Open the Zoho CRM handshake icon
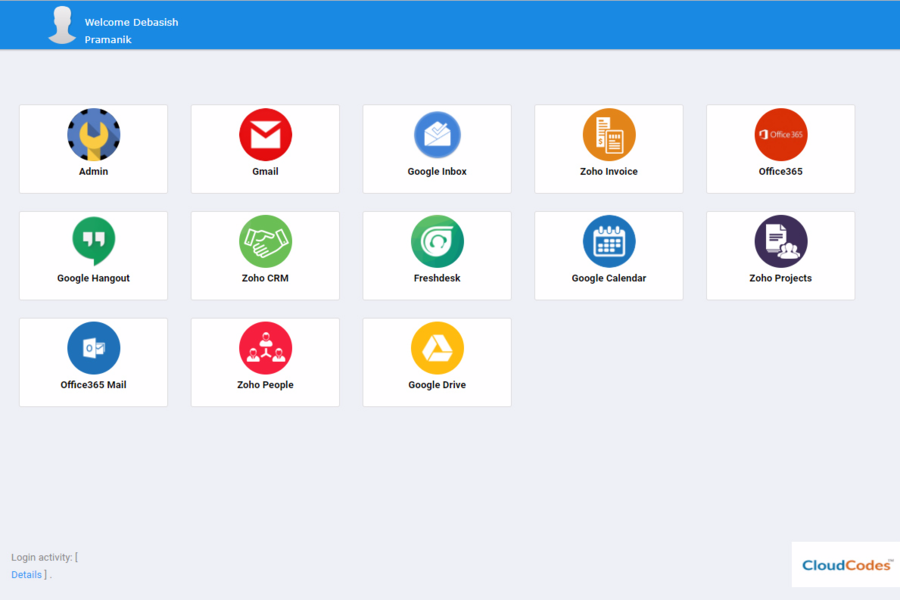The image size is (900, 600). click(x=265, y=241)
